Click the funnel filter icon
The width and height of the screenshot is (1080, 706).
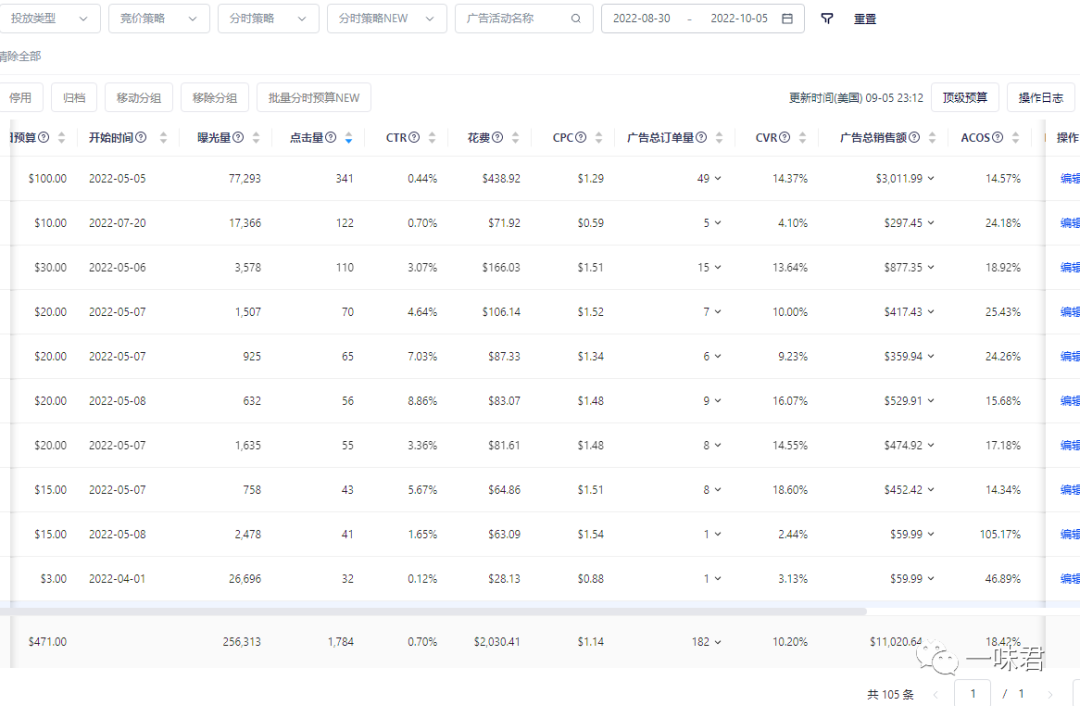click(x=827, y=19)
